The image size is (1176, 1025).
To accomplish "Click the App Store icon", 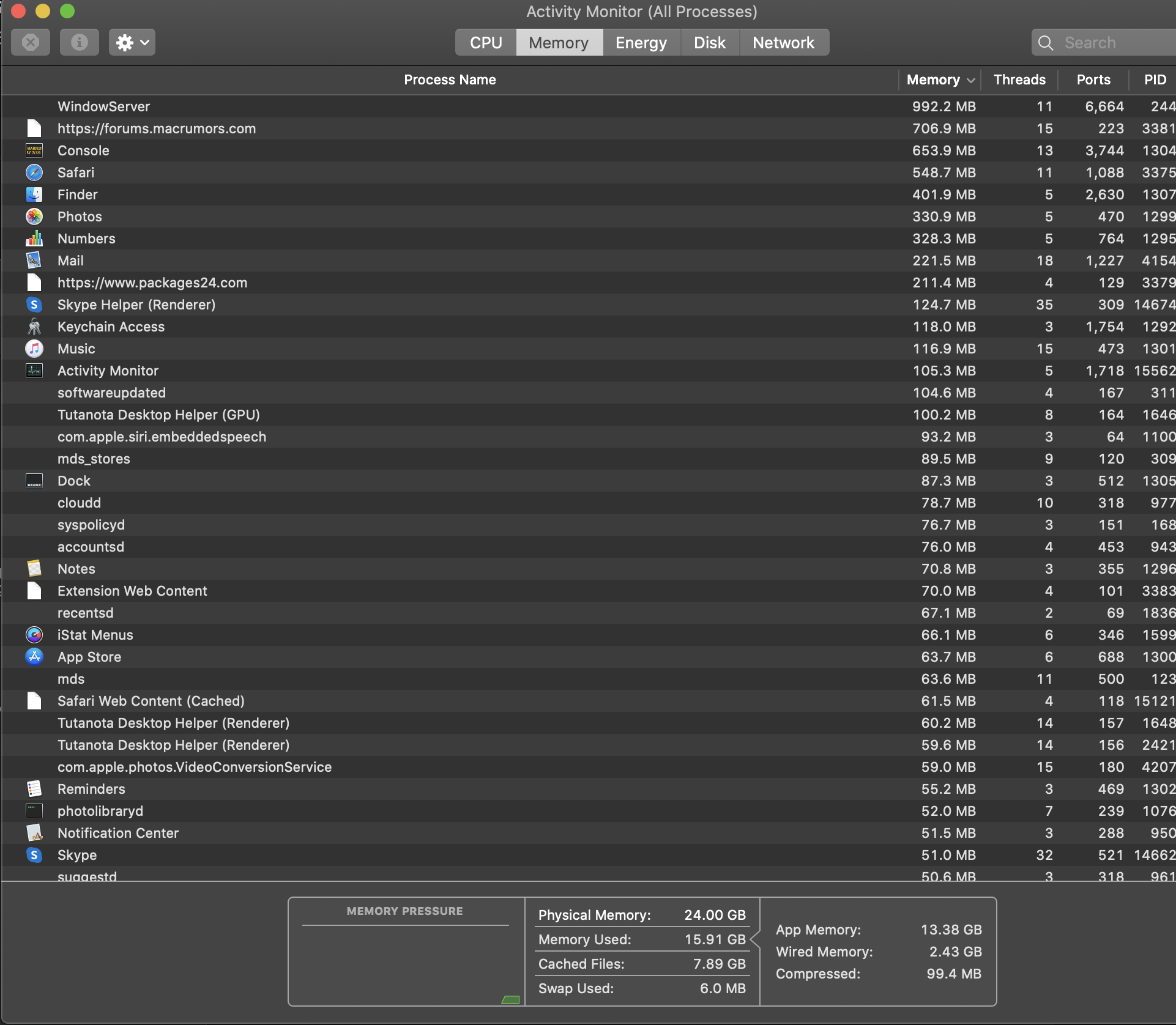I will coord(34,657).
